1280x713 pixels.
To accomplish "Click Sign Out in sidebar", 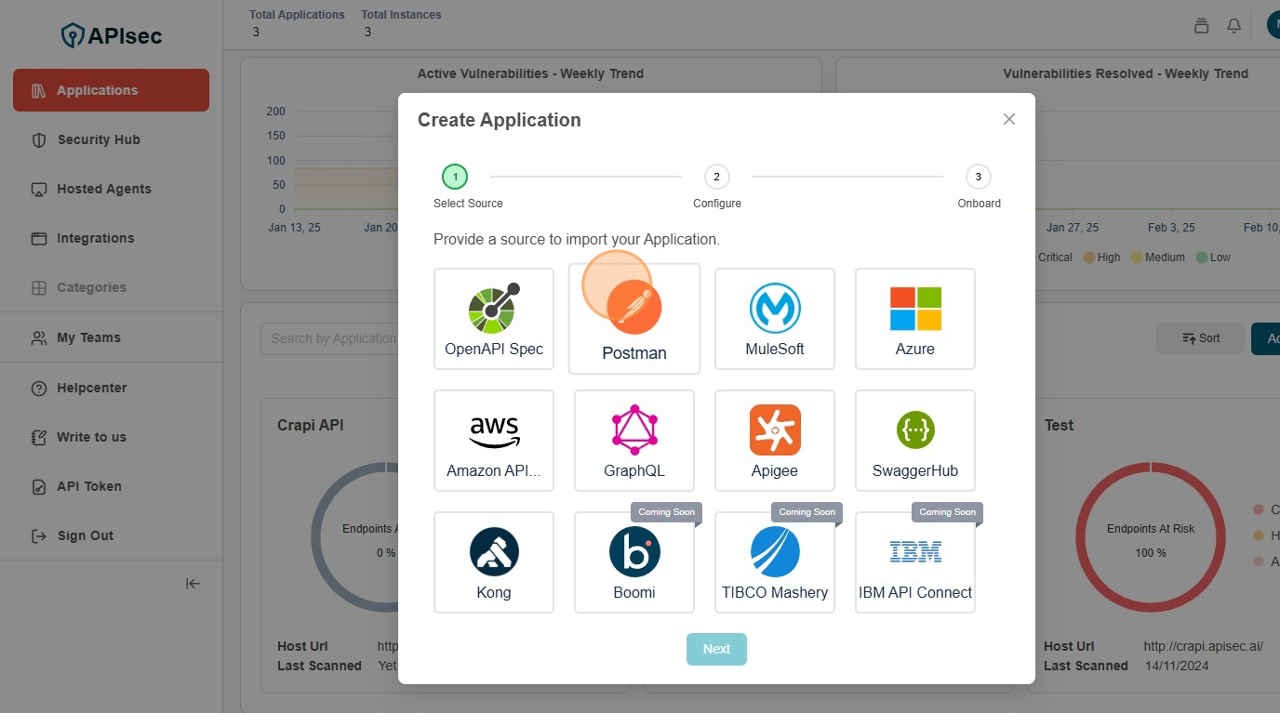I will point(85,536).
